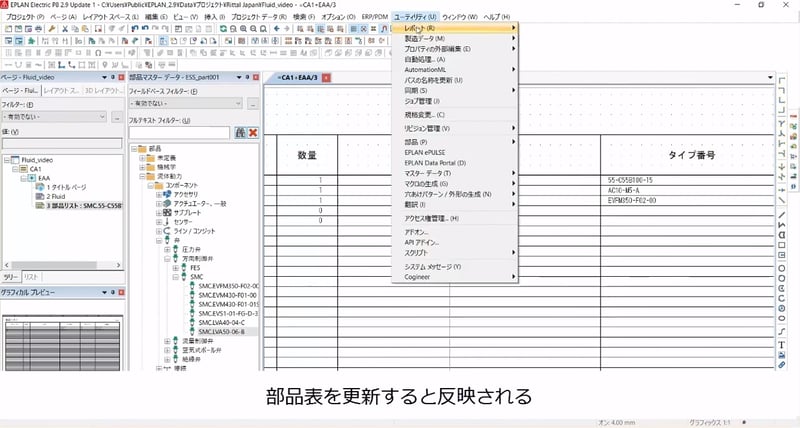Open the page filter dropdown (有効でない)
The height and width of the screenshot is (428, 800).
click(54, 117)
